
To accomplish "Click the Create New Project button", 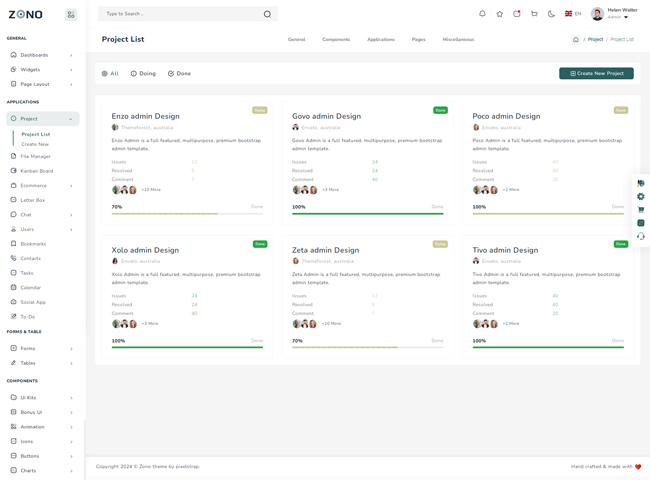I will pyautogui.click(x=596, y=74).
